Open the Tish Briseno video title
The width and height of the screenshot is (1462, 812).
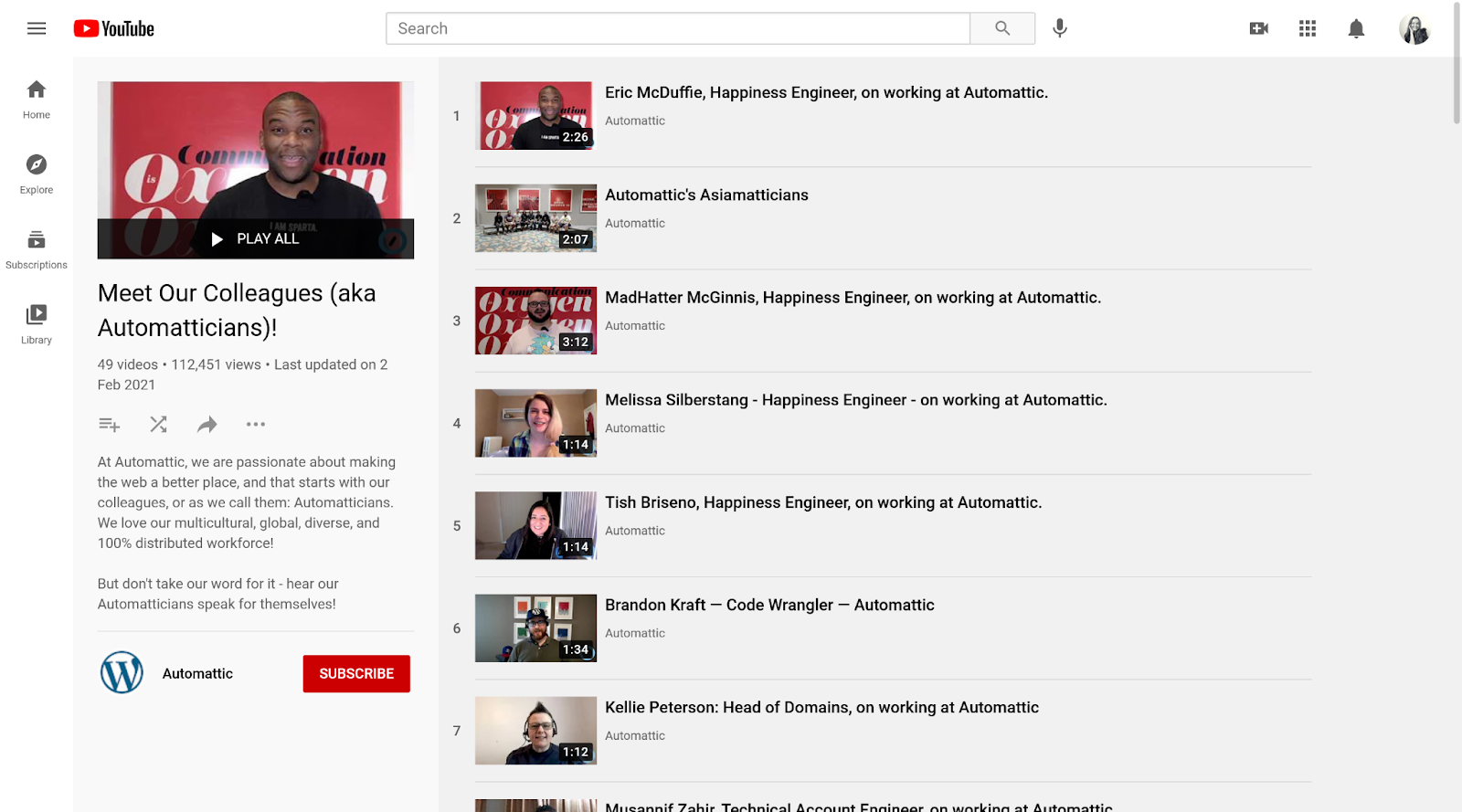coord(823,502)
